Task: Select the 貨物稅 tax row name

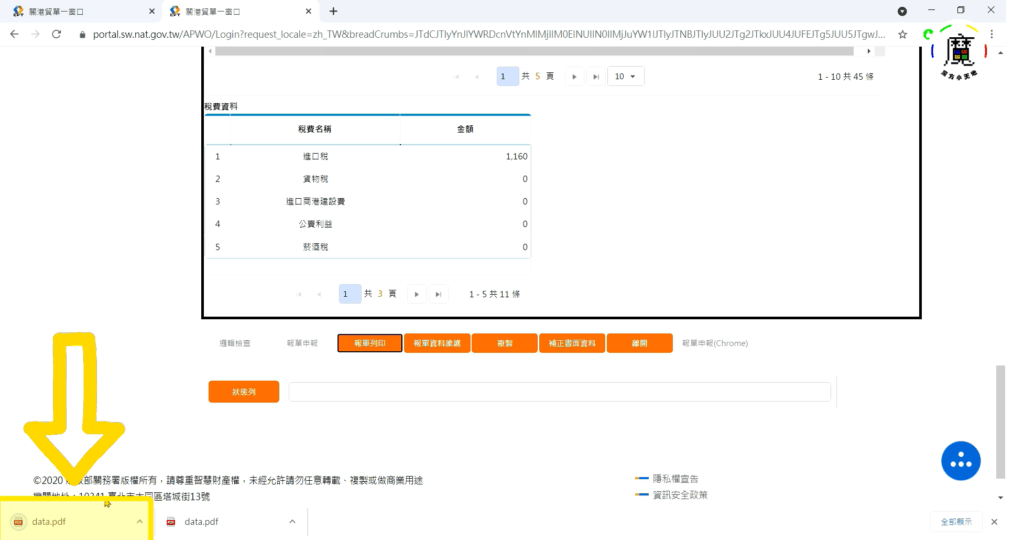Action: tap(315, 179)
